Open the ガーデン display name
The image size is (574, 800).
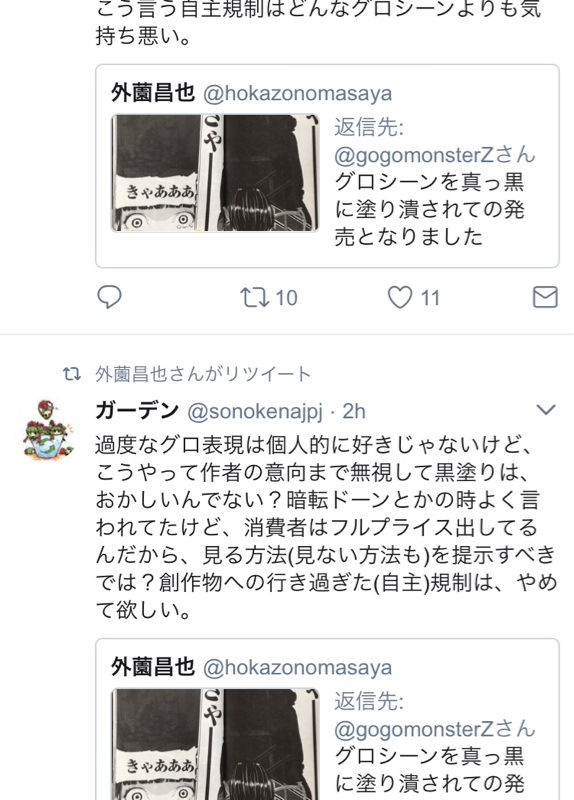(x=137, y=411)
